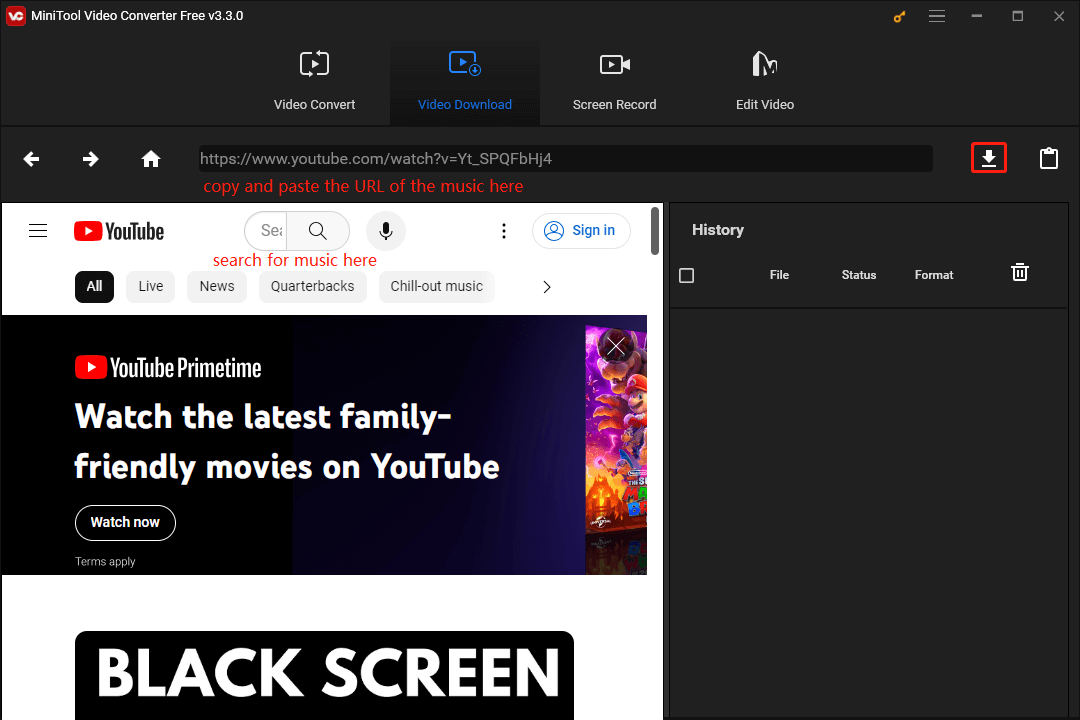The width and height of the screenshot is (1080, 720).
Task: Select the All filter chip
Action: pos(94,287)
